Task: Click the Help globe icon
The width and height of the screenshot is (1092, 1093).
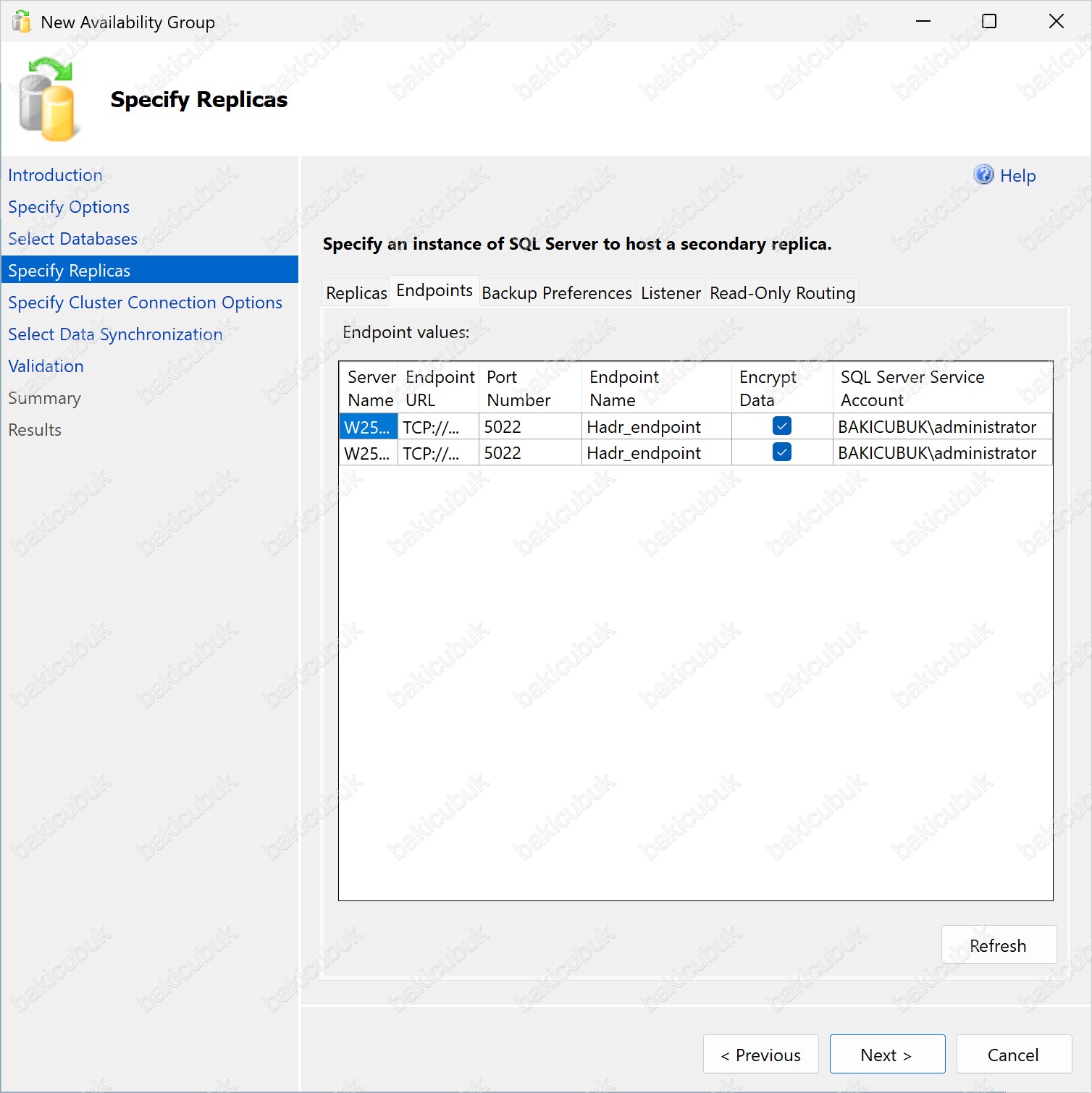Action: 983,174
